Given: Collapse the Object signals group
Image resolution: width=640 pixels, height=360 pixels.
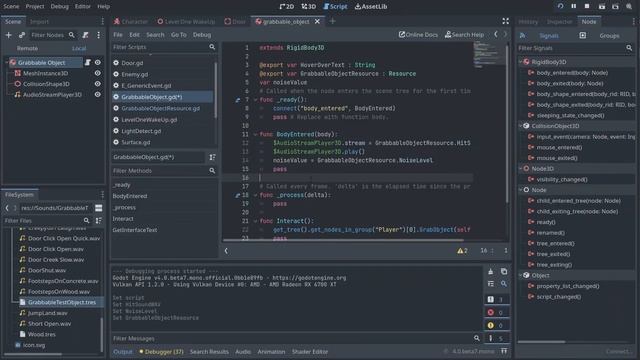Looking at the screenshot, I should pos(520,275).
